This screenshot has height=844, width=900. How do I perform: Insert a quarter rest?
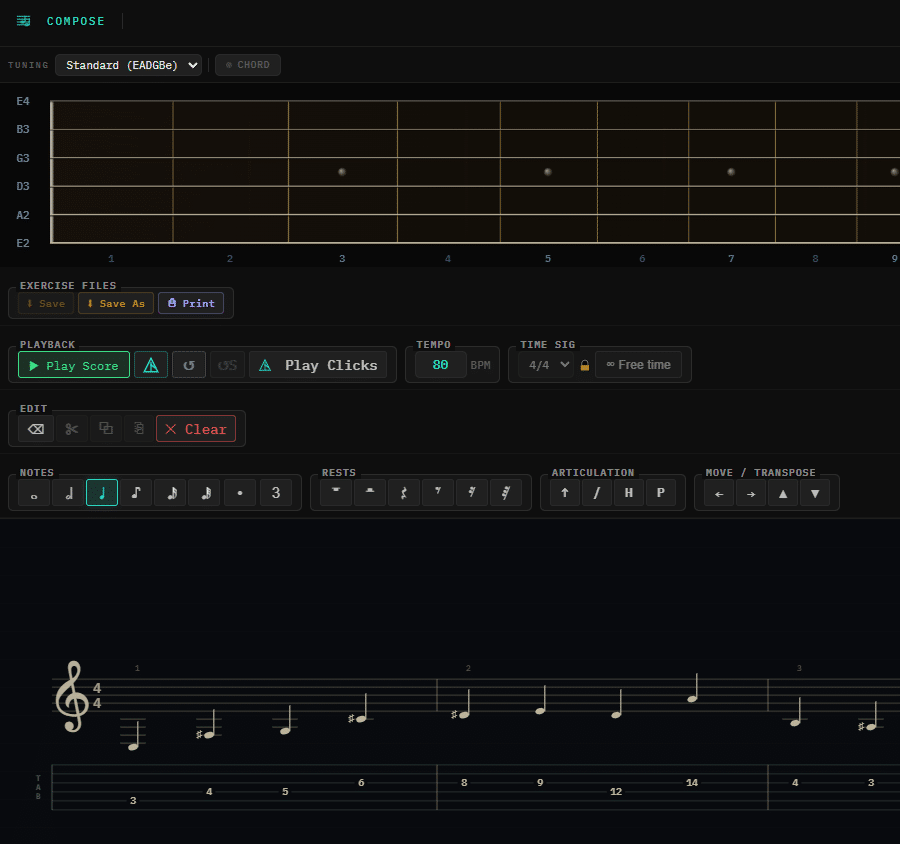pos(404,493)
